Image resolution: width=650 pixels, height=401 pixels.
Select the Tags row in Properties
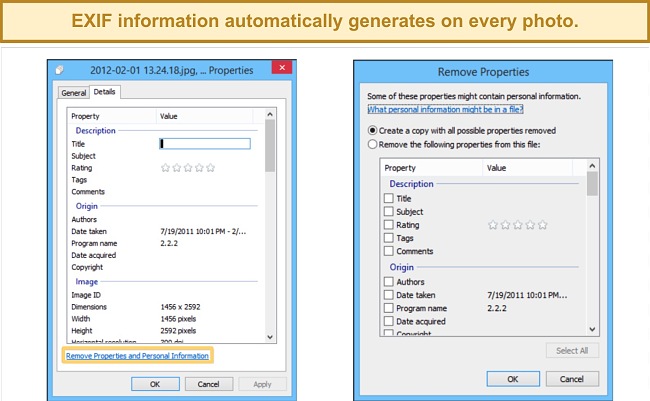[x=166, y=180]
